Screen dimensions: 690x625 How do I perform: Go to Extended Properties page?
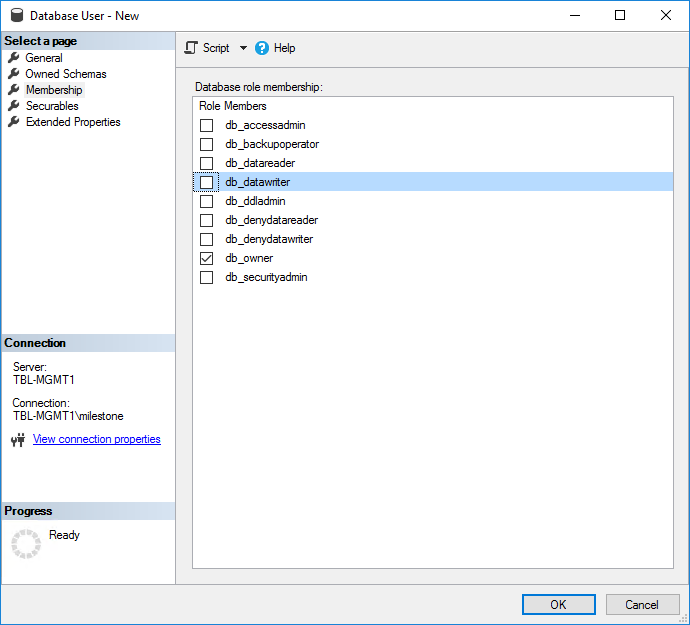[73, 121]
